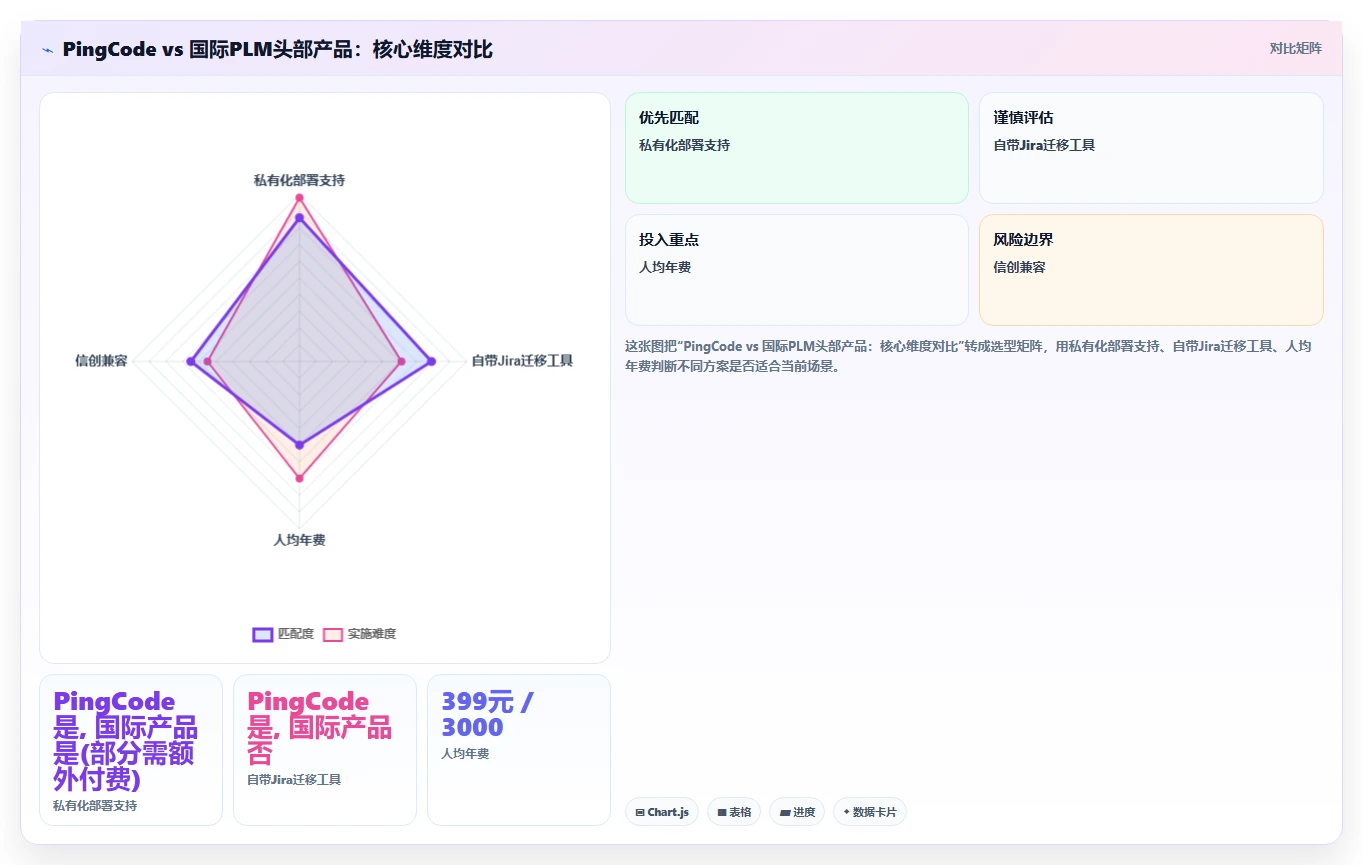Click the 人均年费 radar axis label
Image resolution: width=1363 pixels, height=865 pixels.
299,540
